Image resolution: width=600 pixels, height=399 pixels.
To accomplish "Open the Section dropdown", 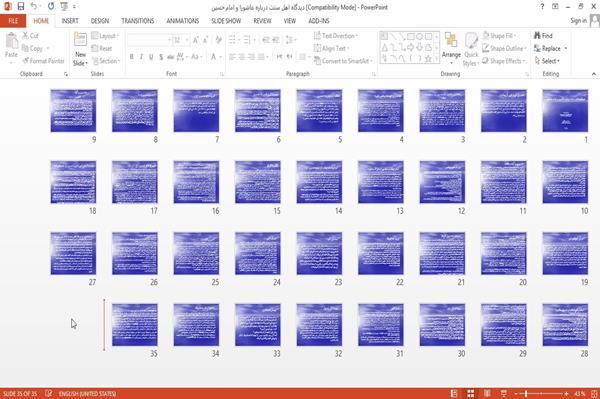I will (x=106, y=61).
